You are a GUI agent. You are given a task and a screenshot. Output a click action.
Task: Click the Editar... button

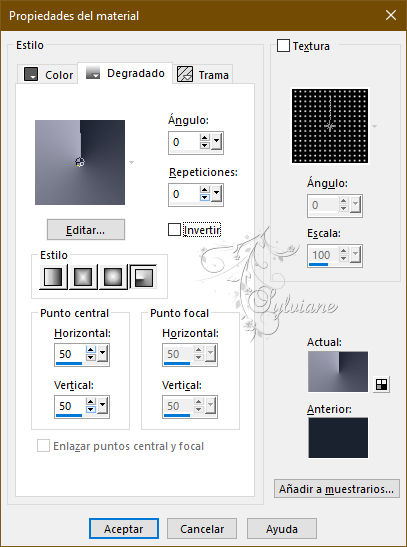tap(86, 230)
